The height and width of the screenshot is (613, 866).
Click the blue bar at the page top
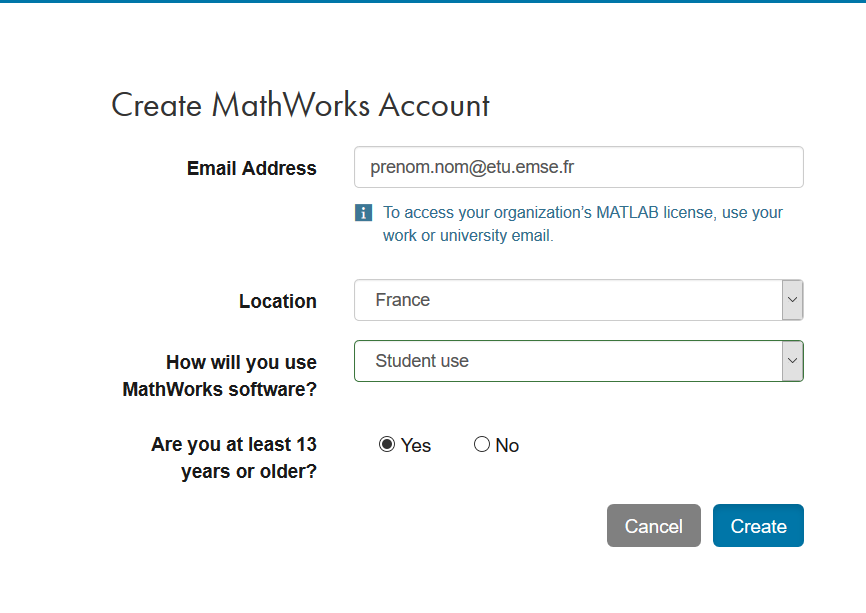click(433, 2)
